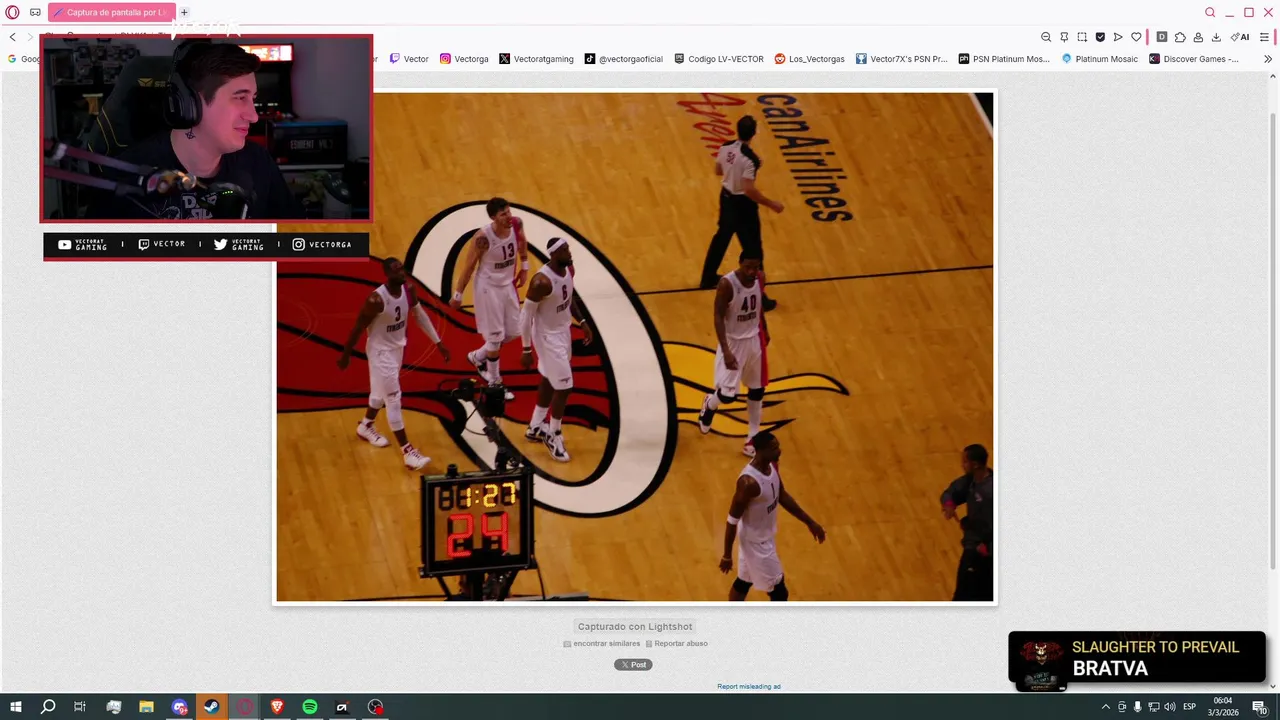Open the extensions puzzle cube icon
Screen dimensions: 1280x720
pos(1180,37)
